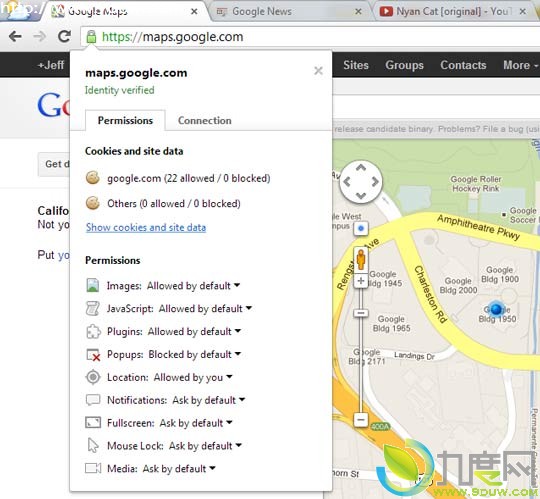Image resolution: width=540 pixels, height=499 pixels.
Task: Select the Permissions tab
Action: coord(125,120)
